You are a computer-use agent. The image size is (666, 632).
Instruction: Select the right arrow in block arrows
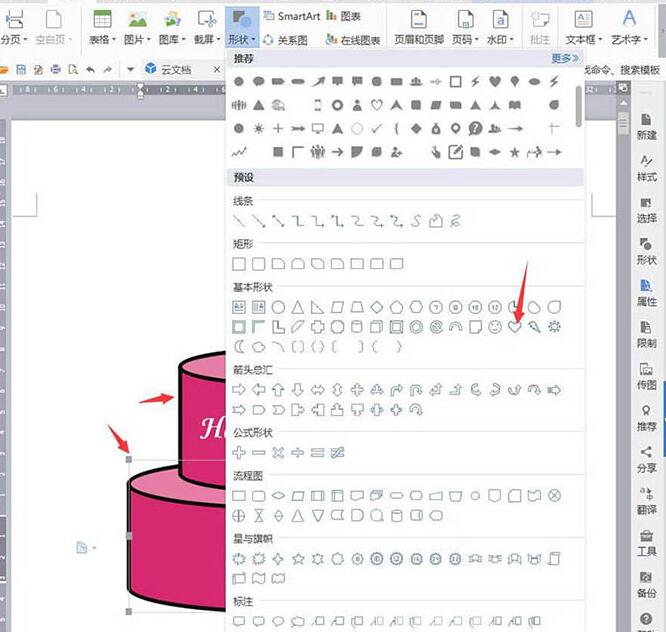[x=239, y=389]
